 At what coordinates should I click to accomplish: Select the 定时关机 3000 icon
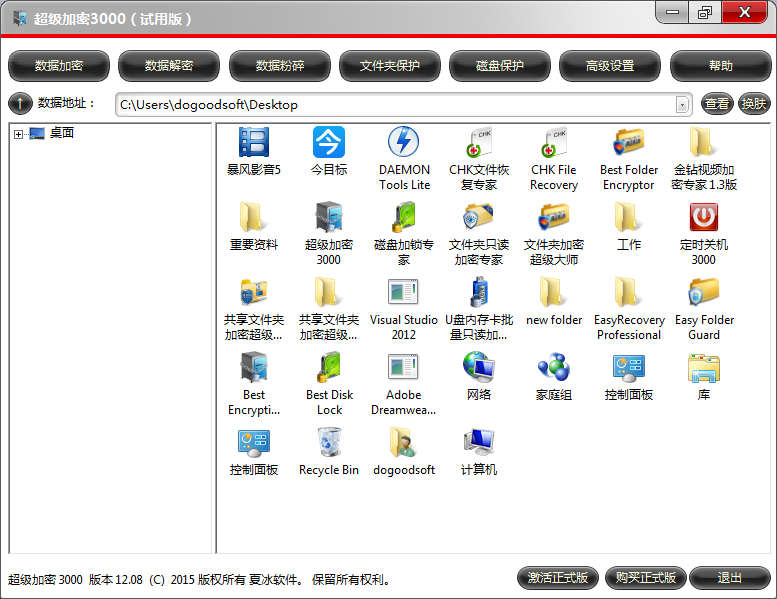tap(704, 218)
